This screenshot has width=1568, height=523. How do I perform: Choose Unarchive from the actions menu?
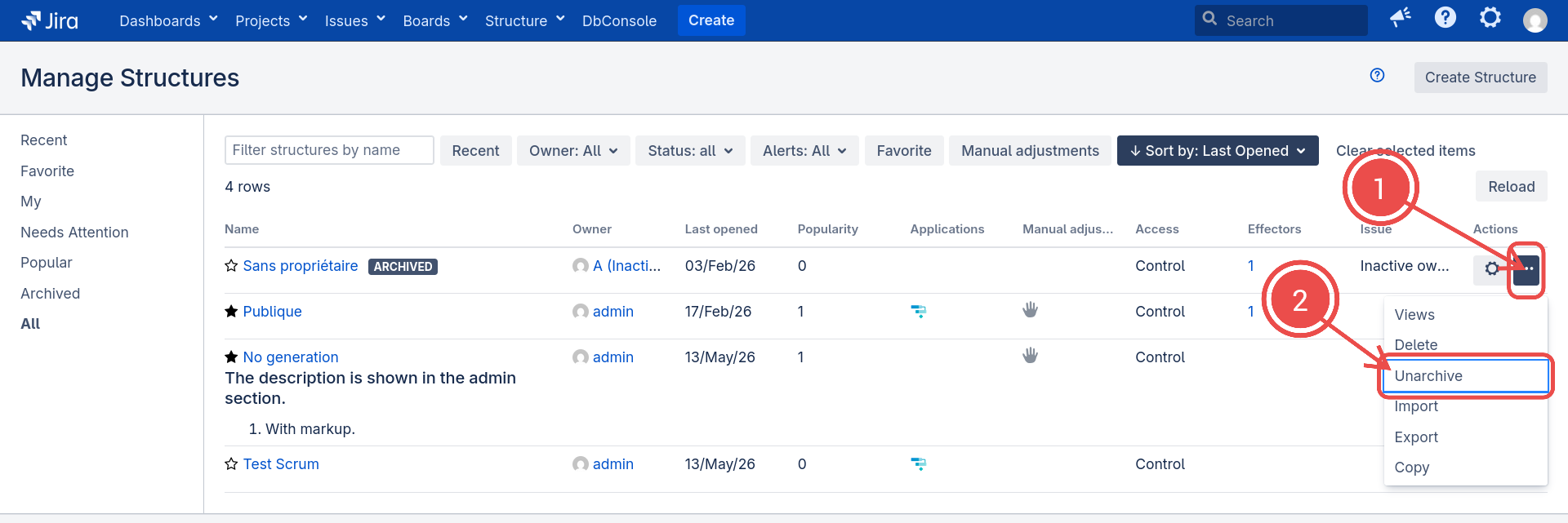pyautogui.click(x=1466, y=376)
